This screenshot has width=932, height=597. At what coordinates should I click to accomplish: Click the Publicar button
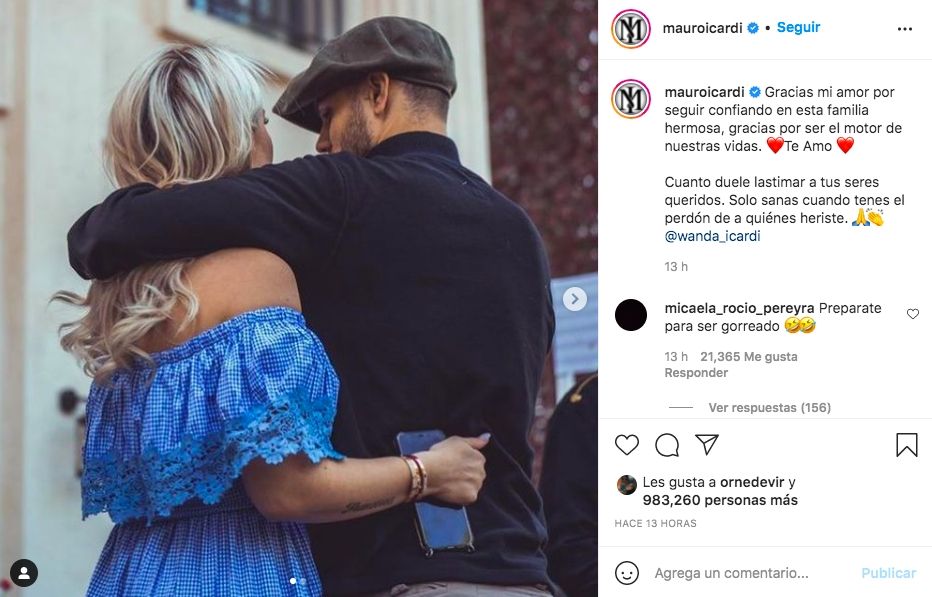point(889,573)
